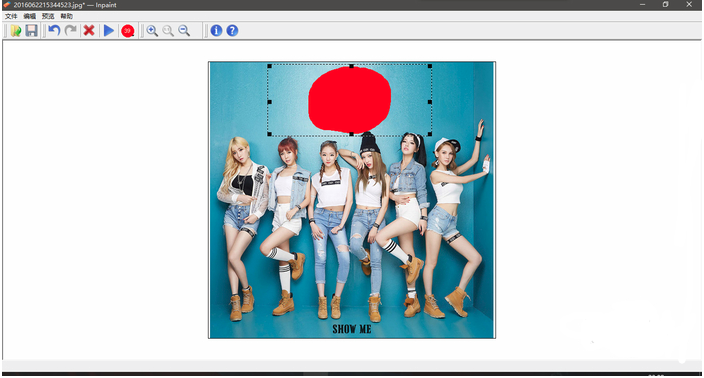Click the Inpaint app icon in title bar
Screen dimensions: 704x378
pos(7,5)
